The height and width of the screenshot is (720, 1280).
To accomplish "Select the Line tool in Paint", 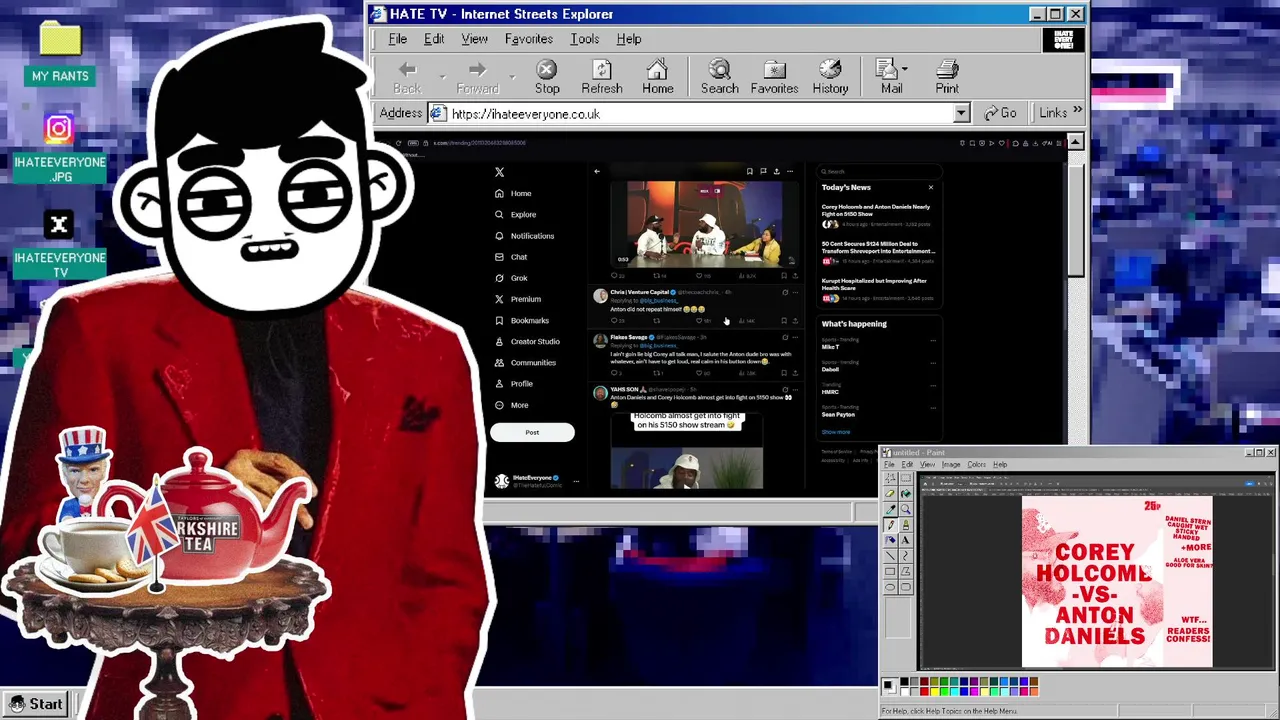I will click(890, 556).
